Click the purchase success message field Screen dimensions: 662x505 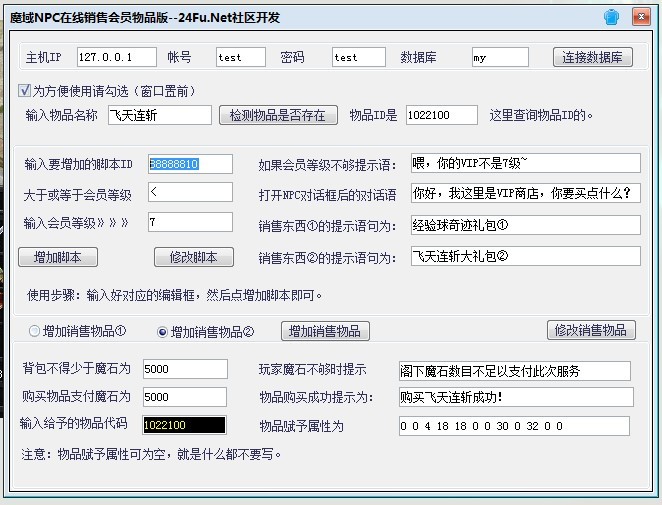pyautogui.click(x=514, y=397)
